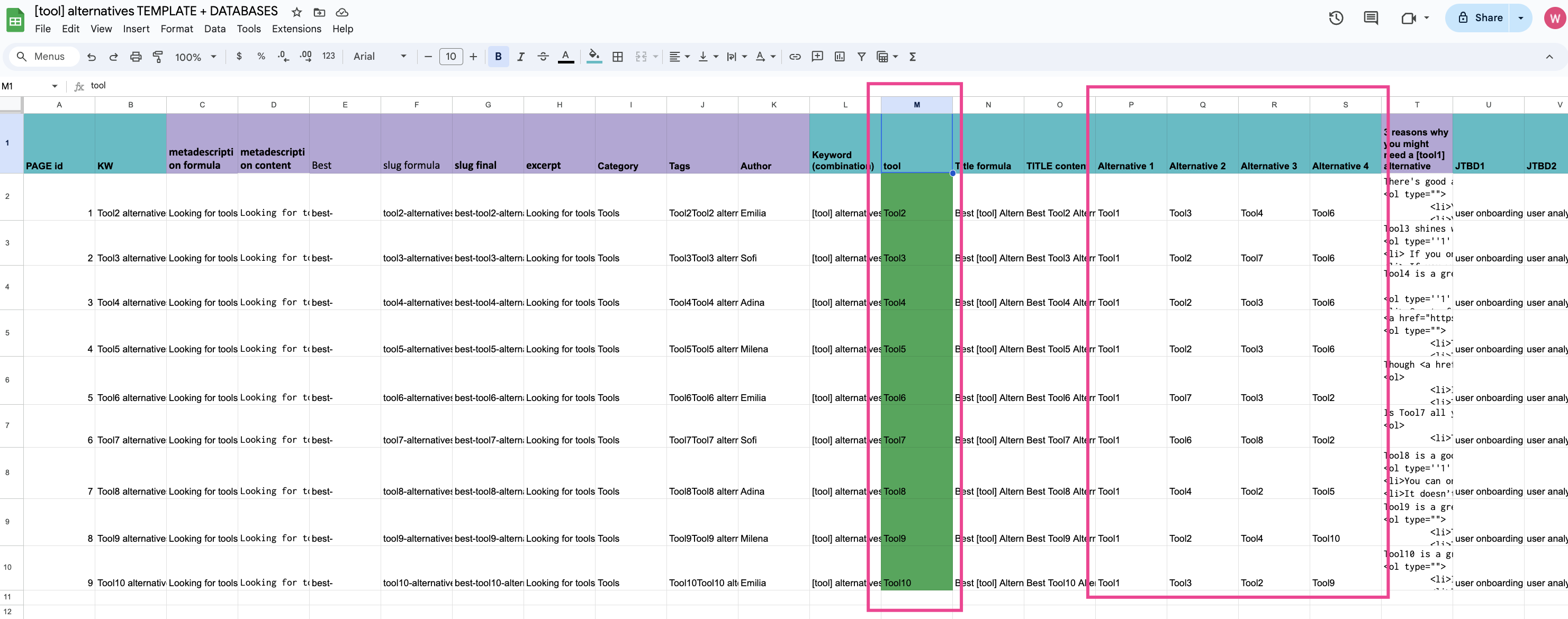Screen dimensions: 1568x619
Task: Increase font size plus button
Action: coord(473,57)
